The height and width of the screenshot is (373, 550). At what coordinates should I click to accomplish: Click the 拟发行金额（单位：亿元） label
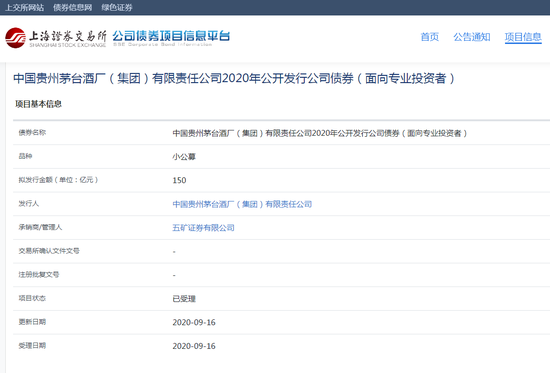click(58, 180)
